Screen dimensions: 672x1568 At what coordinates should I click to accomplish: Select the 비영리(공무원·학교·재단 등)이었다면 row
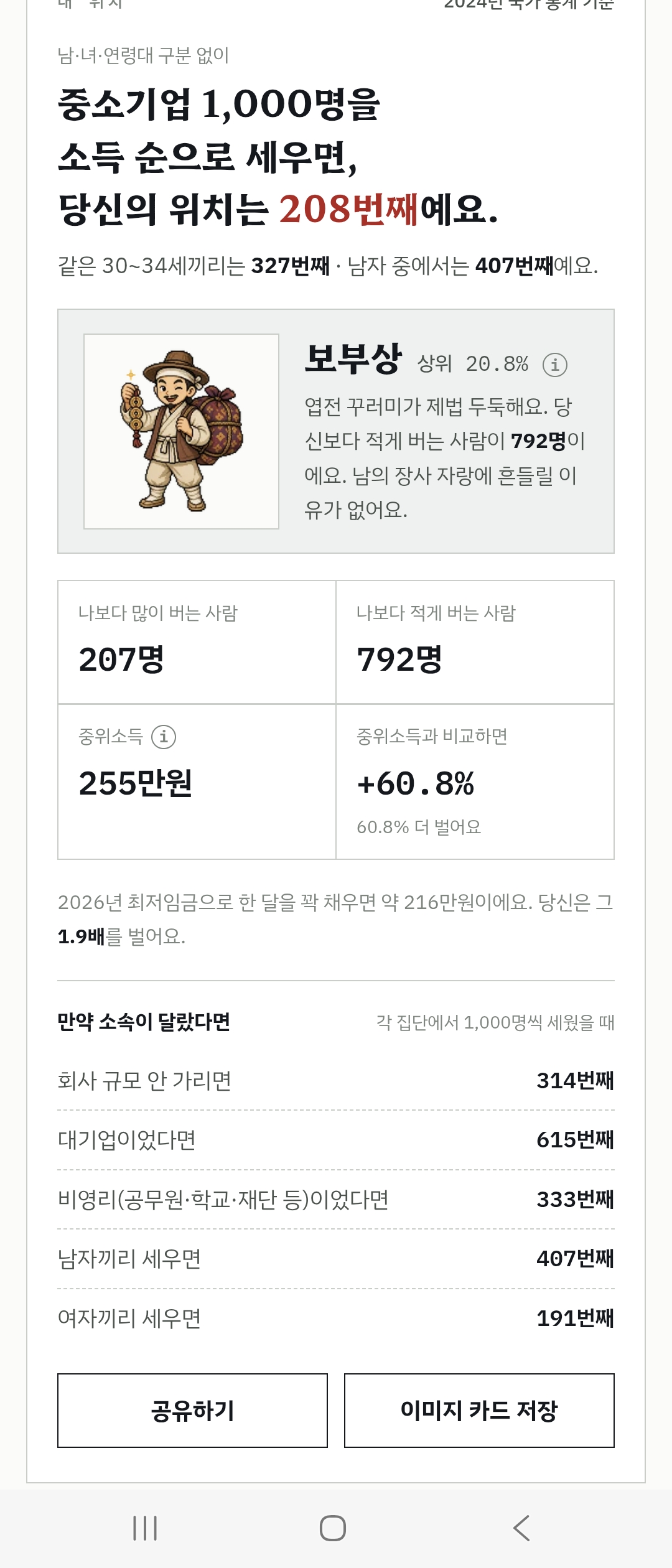click(336, 1199)
